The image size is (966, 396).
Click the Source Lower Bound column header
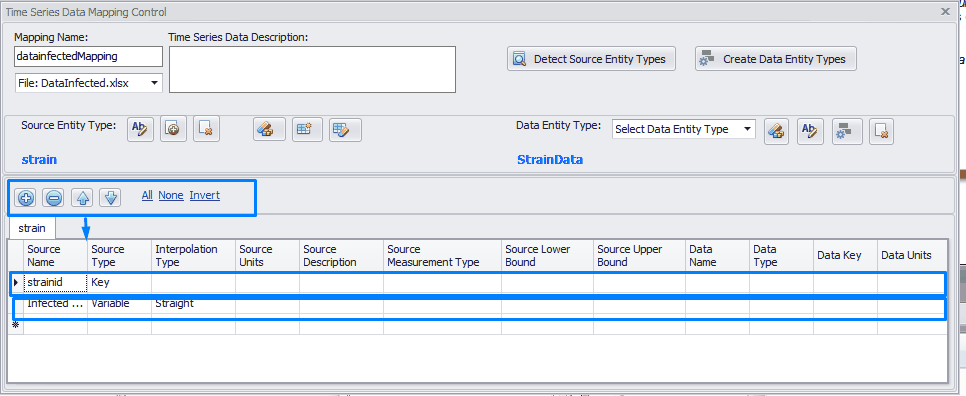click(547, 256)
